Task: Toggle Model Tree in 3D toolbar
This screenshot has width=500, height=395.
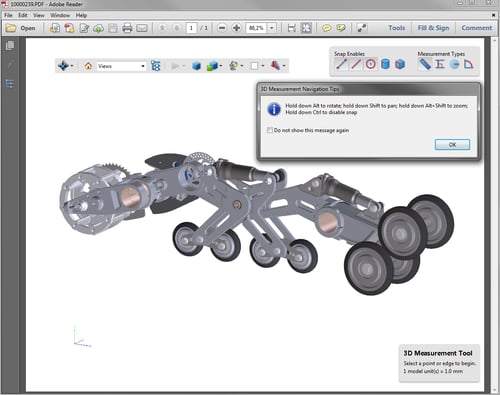Action: point(155,66)
